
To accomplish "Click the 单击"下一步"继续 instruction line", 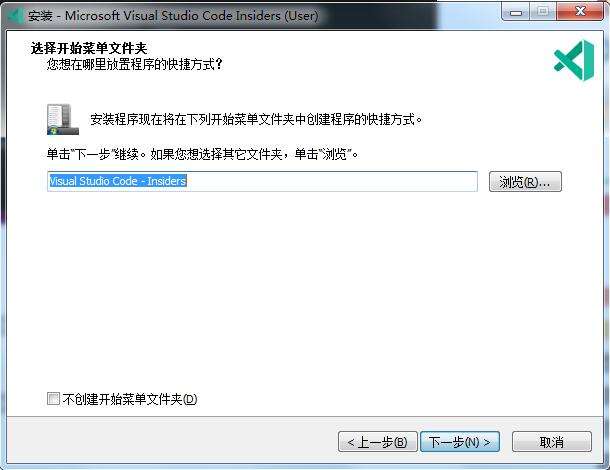I will [202, 154].
